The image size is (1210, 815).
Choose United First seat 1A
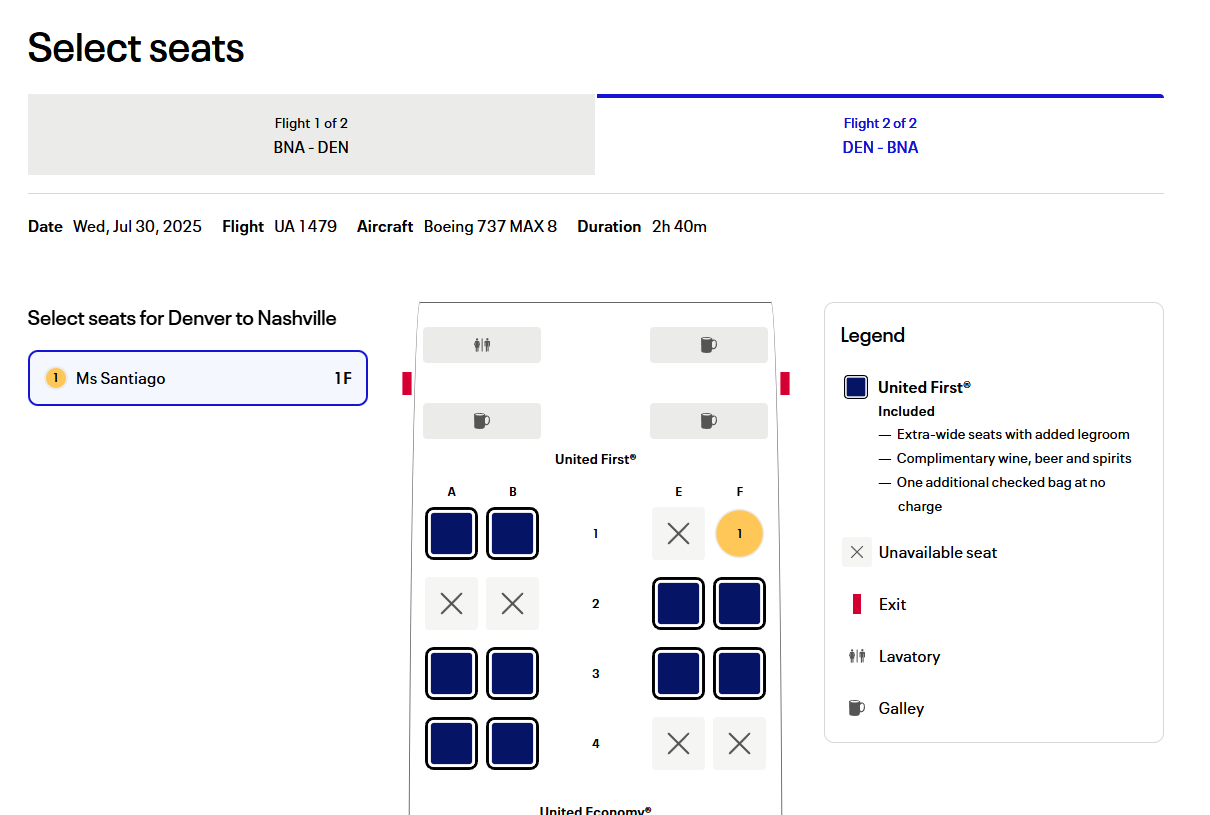(x=452, y=534)
